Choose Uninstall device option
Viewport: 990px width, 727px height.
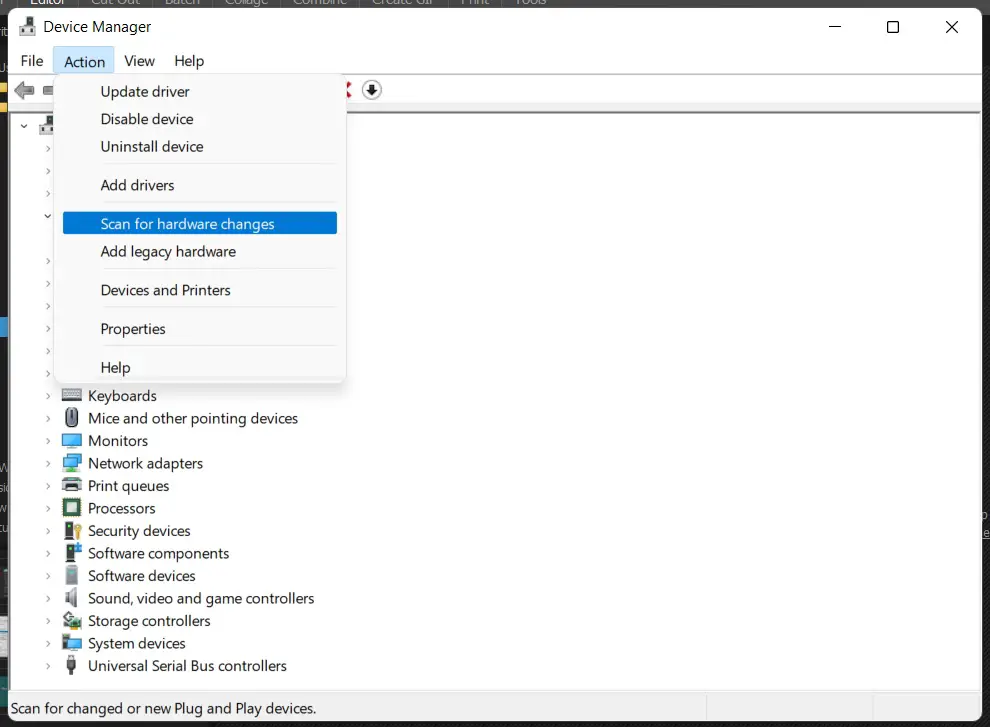[x=200, y=147]
